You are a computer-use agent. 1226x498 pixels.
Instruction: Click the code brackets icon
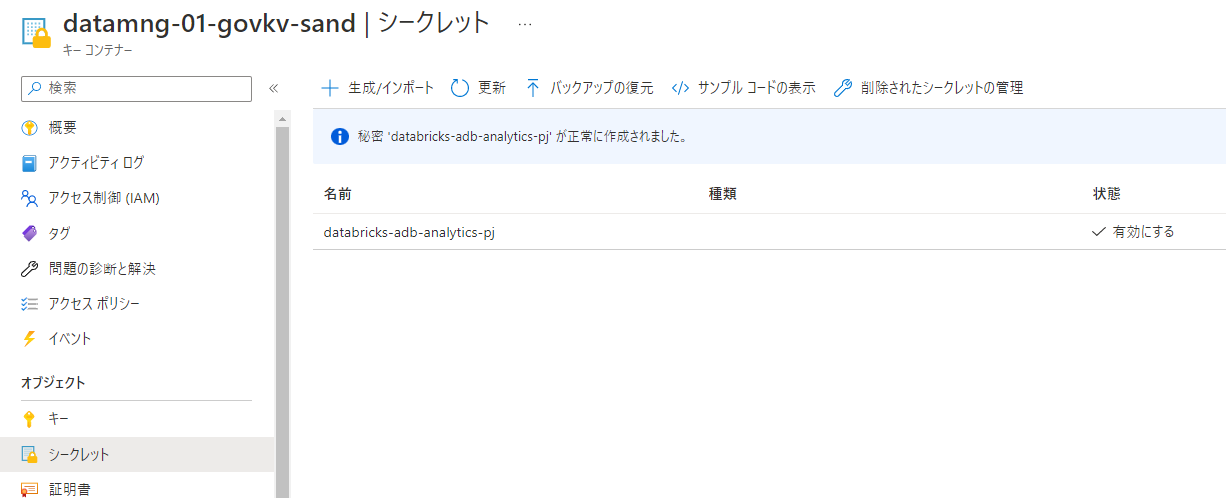pyautogui.click(x=680, y=88)
